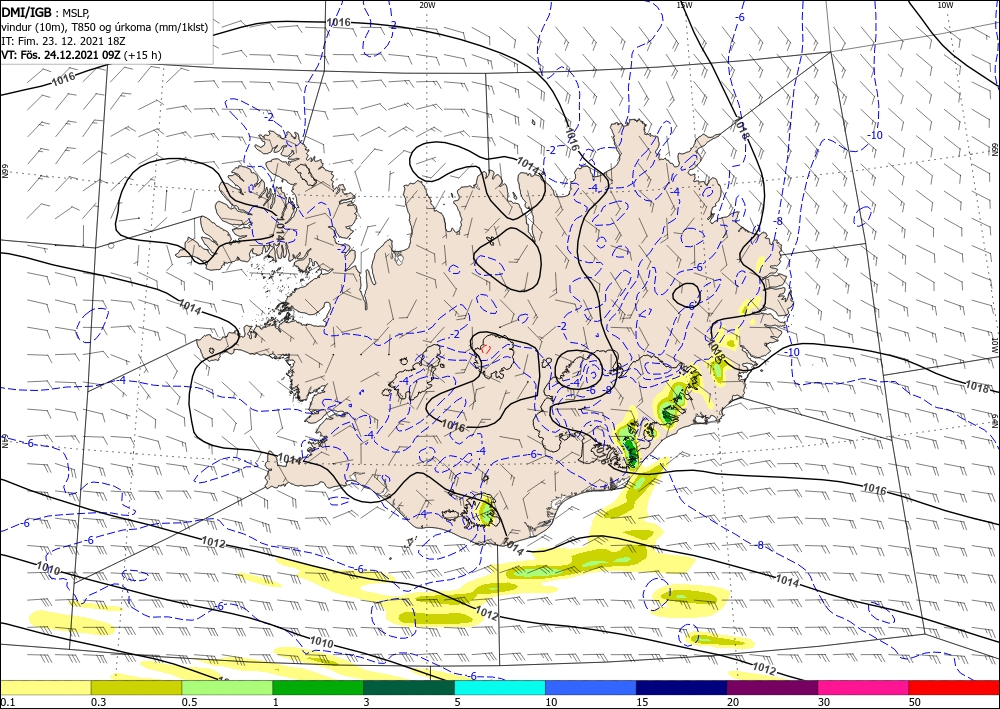Click the 'DMI/IGB : MSLP,' title text
Image resolution: width=1000 pixels, height=709 pixels.
[x=46, y=12]
